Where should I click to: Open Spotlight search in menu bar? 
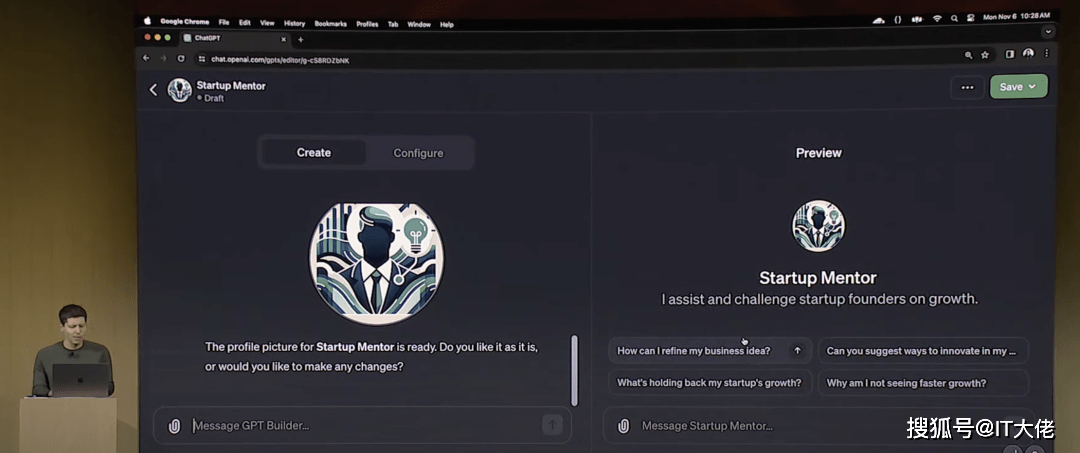954,19
